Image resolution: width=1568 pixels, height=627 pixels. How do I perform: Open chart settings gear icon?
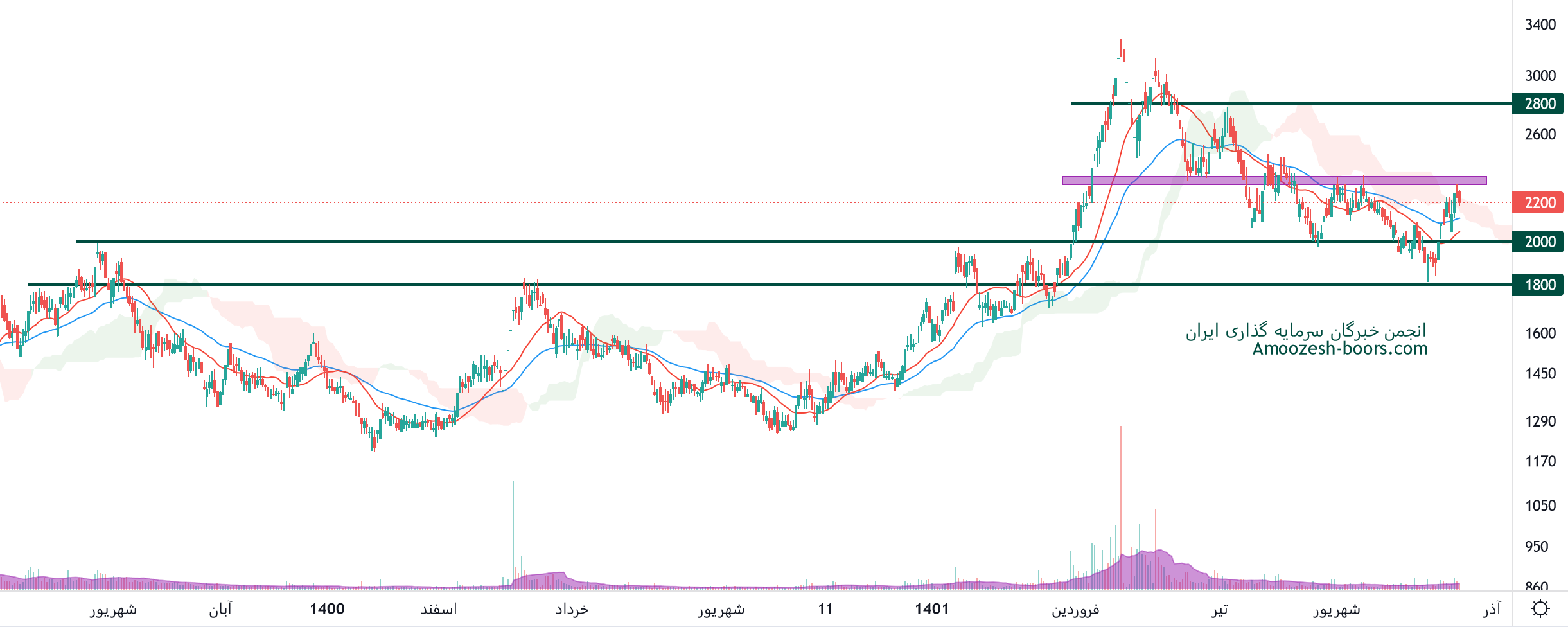tap(1540, 608)
